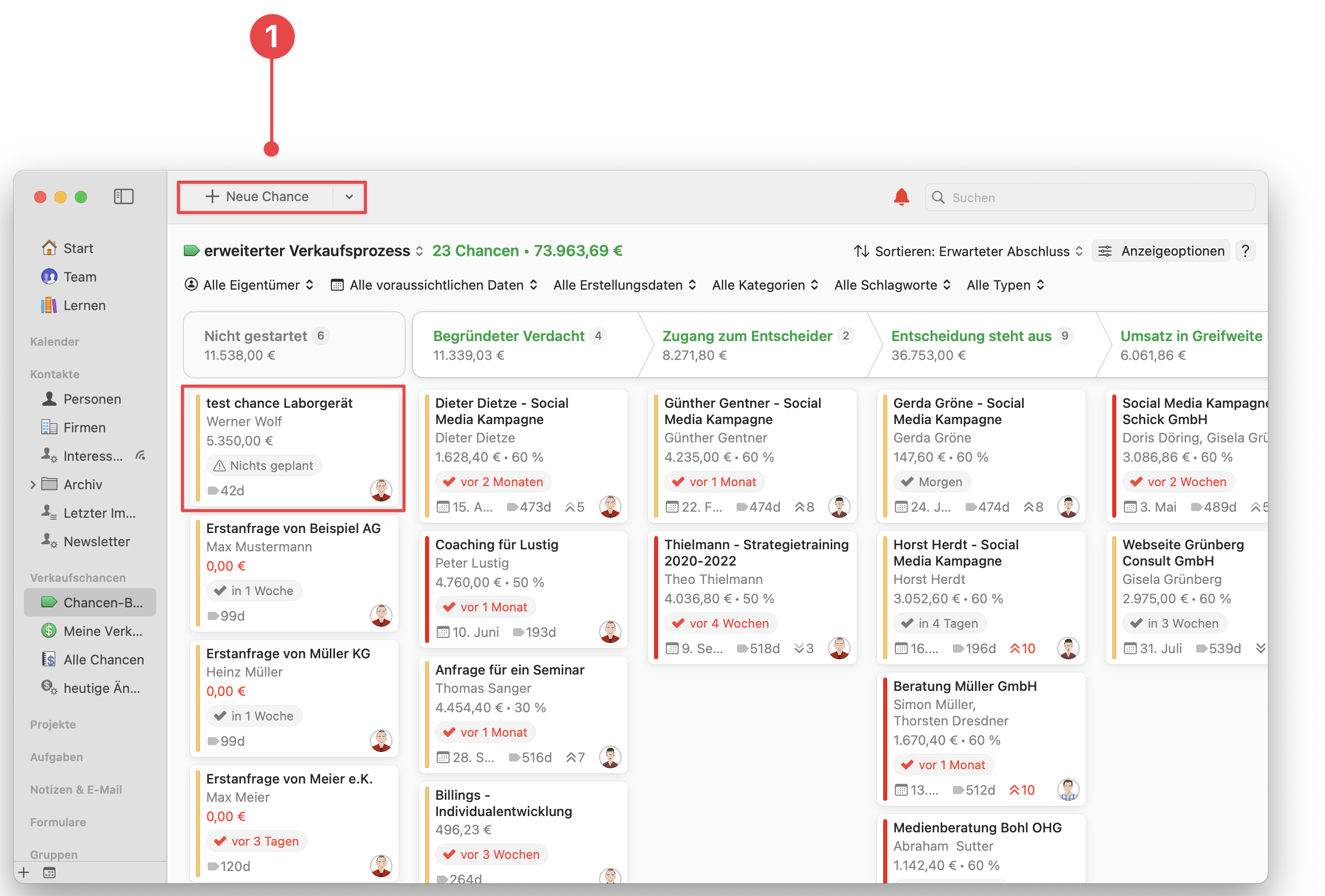1325x896 pixels.
Task: Toggle 'Morgen' task checkmark on Gerda Gröne card
Action: click(908, 482)
